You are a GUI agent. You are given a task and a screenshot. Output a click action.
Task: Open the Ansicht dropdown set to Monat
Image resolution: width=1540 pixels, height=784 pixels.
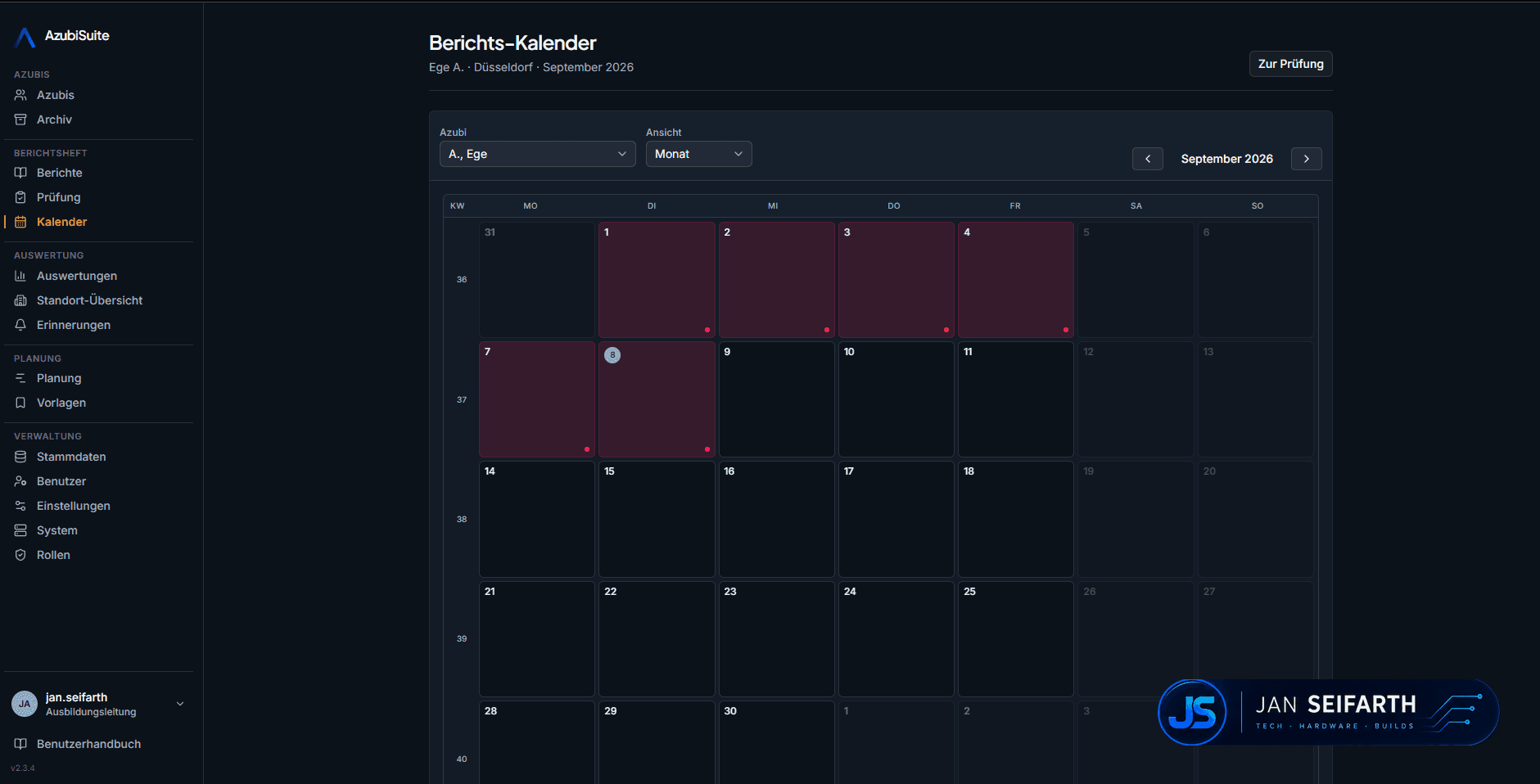(699, 154)
